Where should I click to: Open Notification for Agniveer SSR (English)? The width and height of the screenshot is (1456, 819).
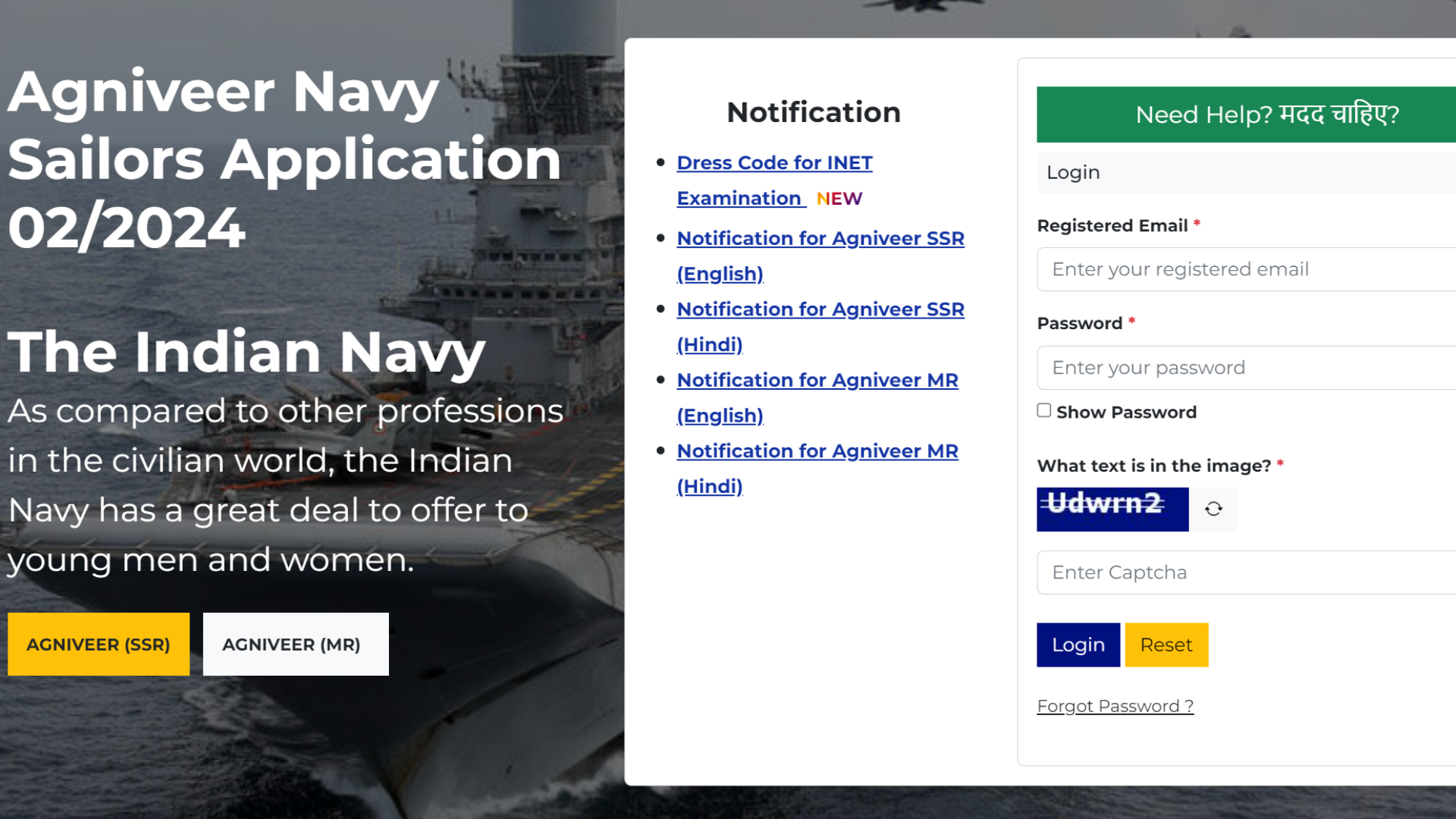(821, 256)
